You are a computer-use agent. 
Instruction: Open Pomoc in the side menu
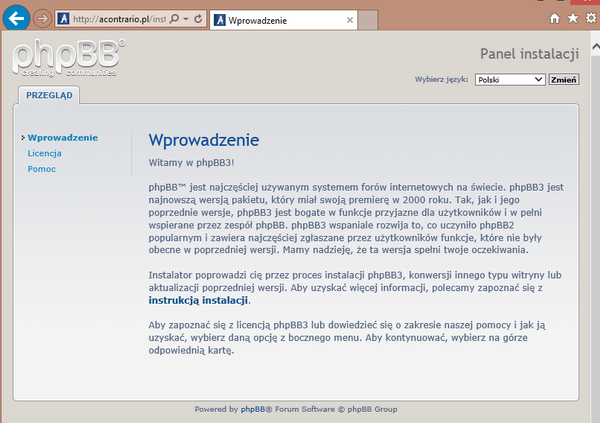point(42,169)
